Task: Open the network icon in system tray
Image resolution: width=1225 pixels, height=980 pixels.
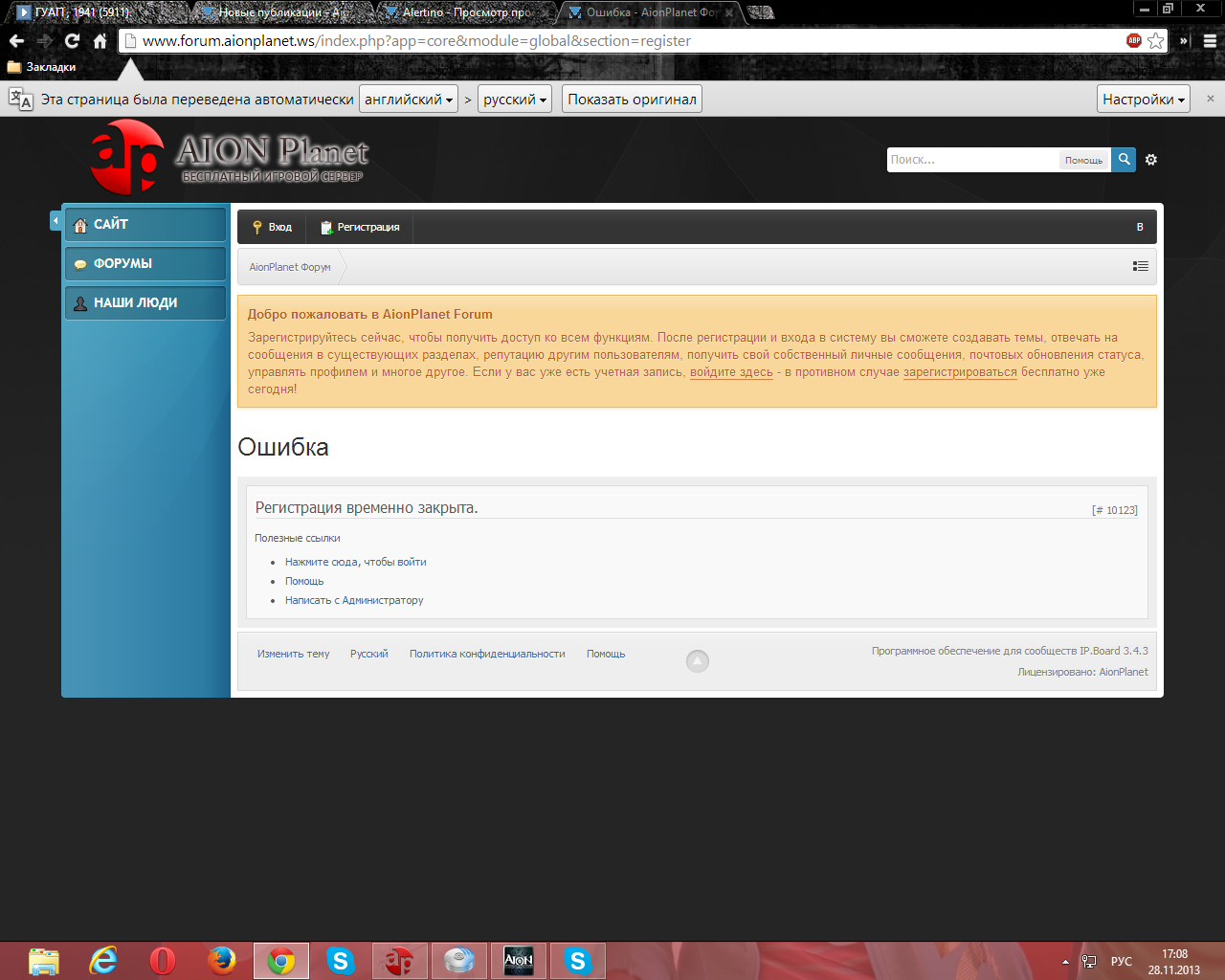Action: (x=1089, y=962)
